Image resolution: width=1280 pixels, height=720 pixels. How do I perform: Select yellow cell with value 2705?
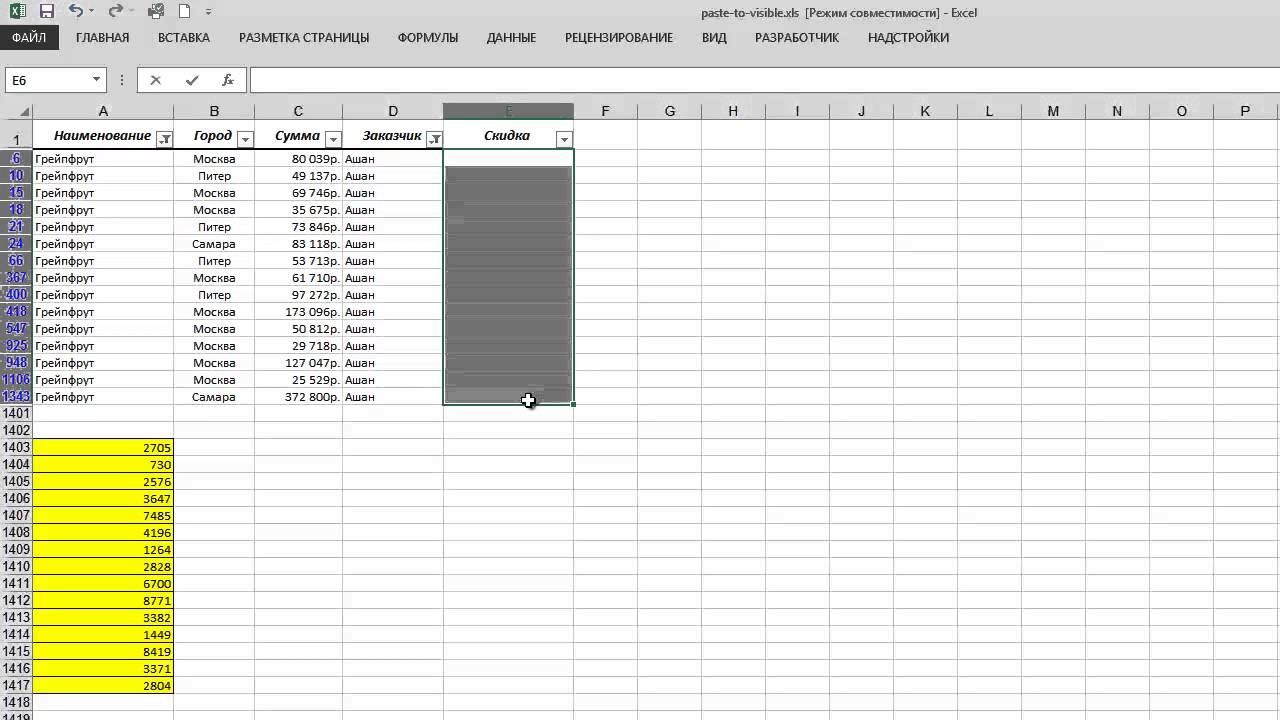coord(103,447)
